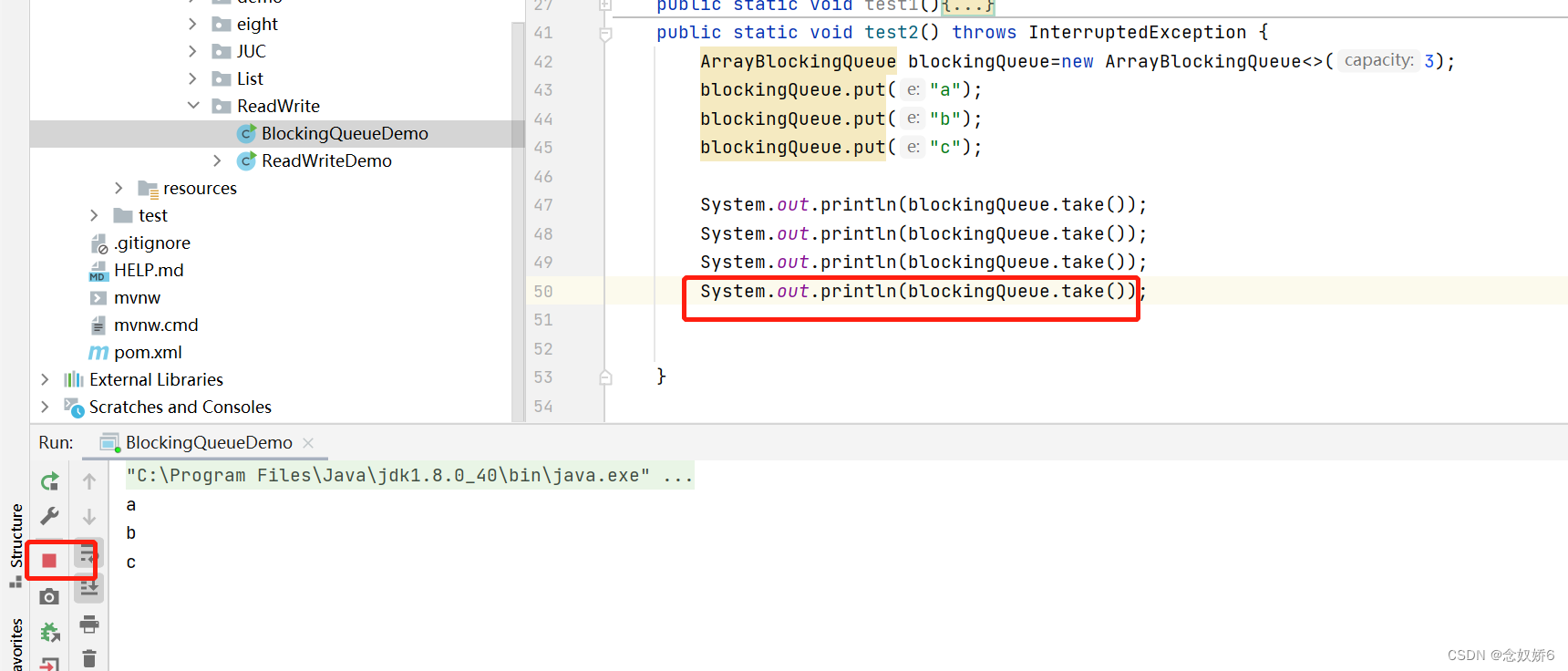Screen dimensions: 1568x671
Task: Toggle scroll to end of console output
Action: [x=89, y=588]
